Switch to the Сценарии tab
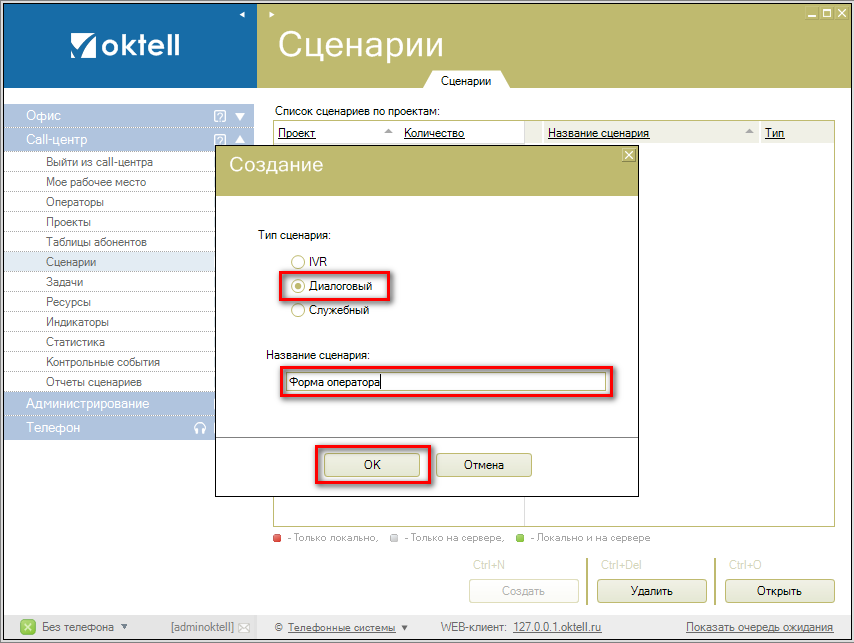Screen dimensions: 854x643 click(466, 81)
